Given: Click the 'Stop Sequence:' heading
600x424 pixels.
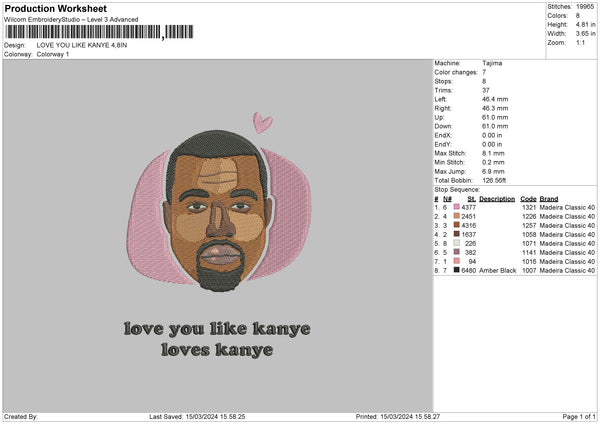Looking at the screenshot, I should 457,190.
